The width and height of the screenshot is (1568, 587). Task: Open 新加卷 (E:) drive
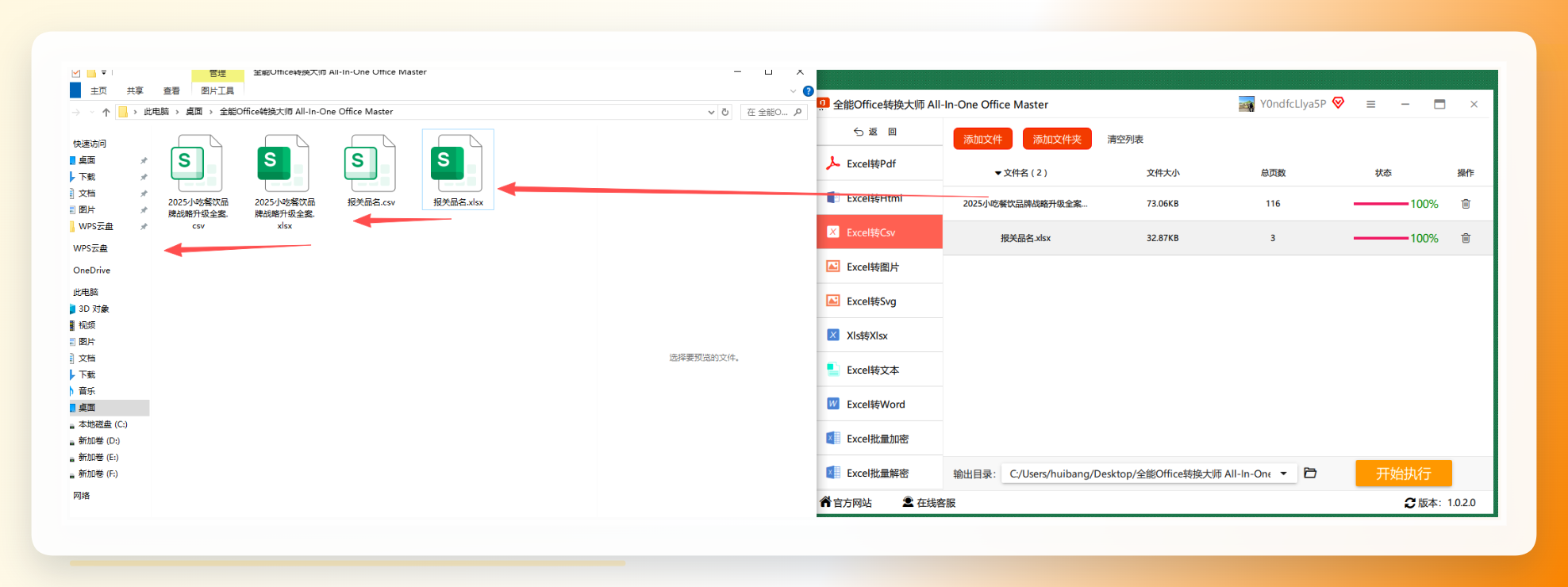point(98,458)
